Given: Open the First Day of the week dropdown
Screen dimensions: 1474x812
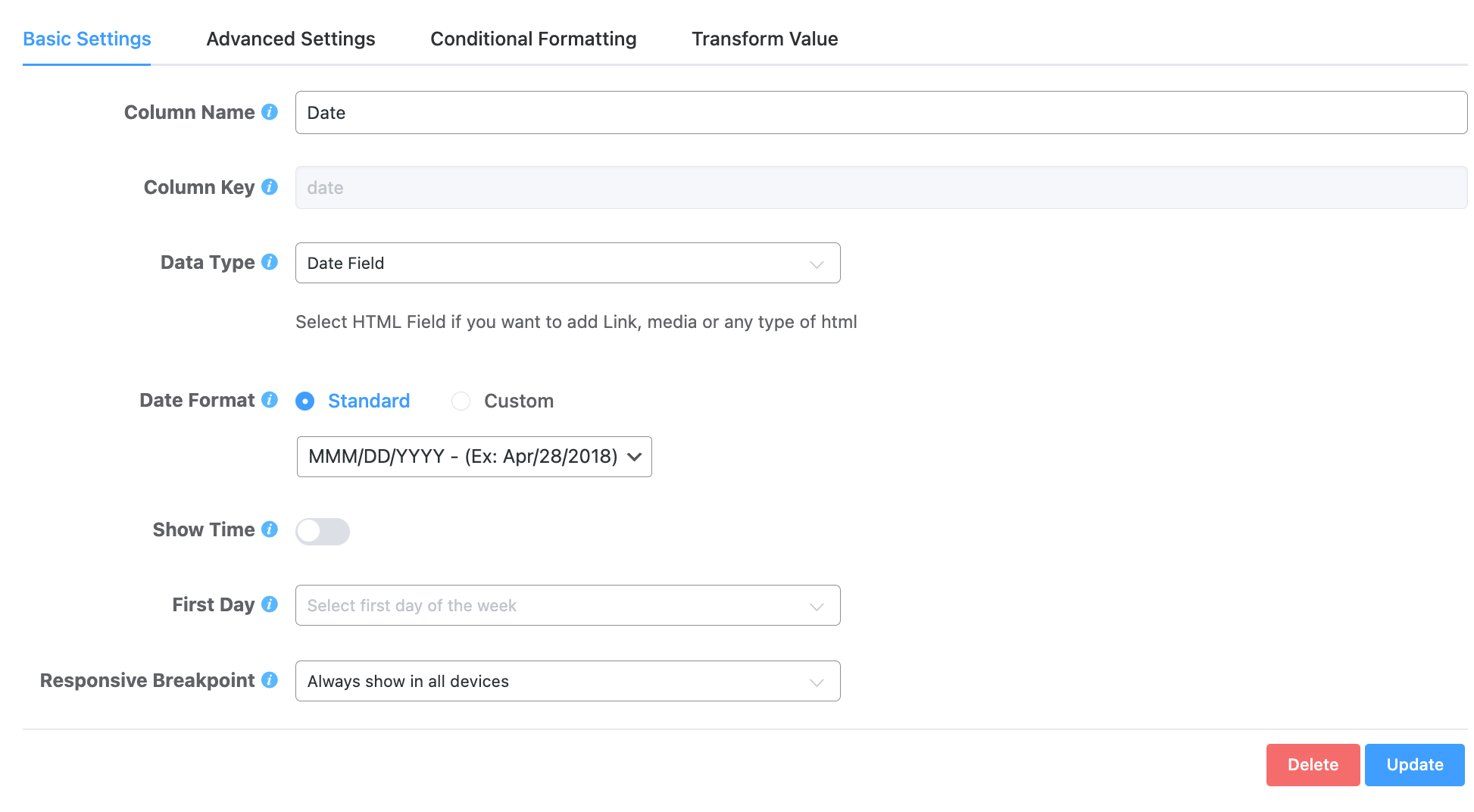Looking at the screenshot, I should click(x=567, y=604).
